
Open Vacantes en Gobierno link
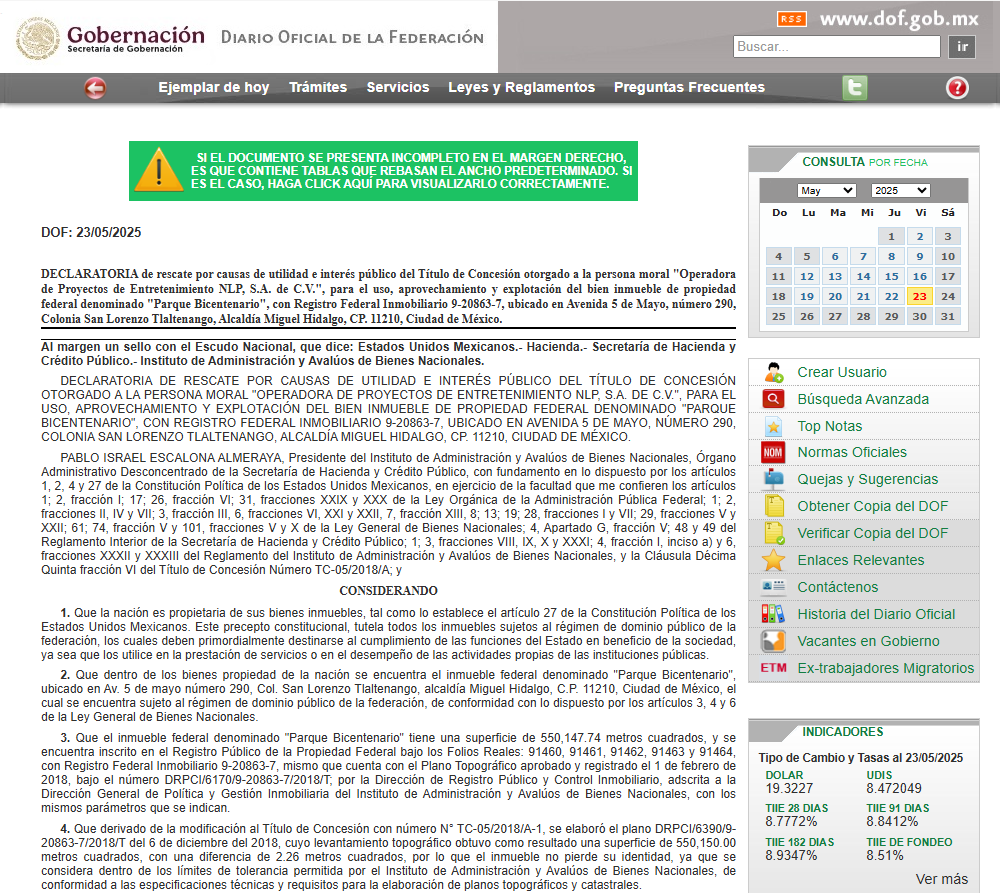pos(869,641)
